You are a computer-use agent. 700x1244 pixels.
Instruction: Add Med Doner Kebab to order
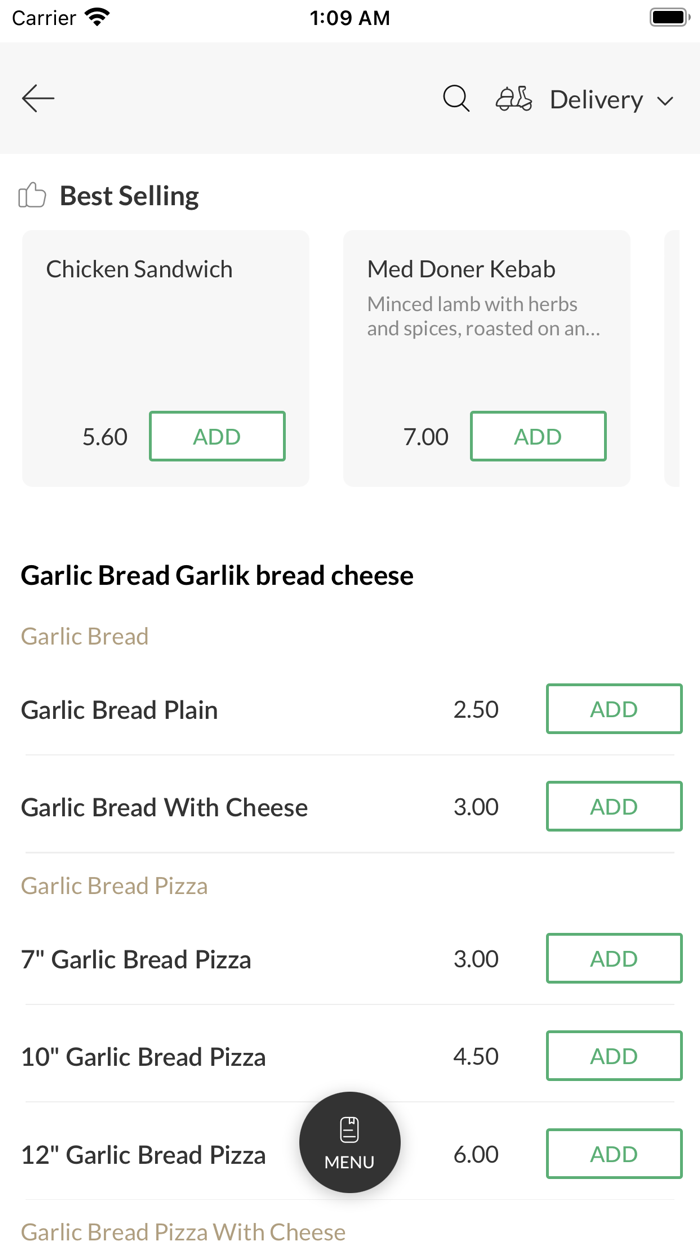538,436
